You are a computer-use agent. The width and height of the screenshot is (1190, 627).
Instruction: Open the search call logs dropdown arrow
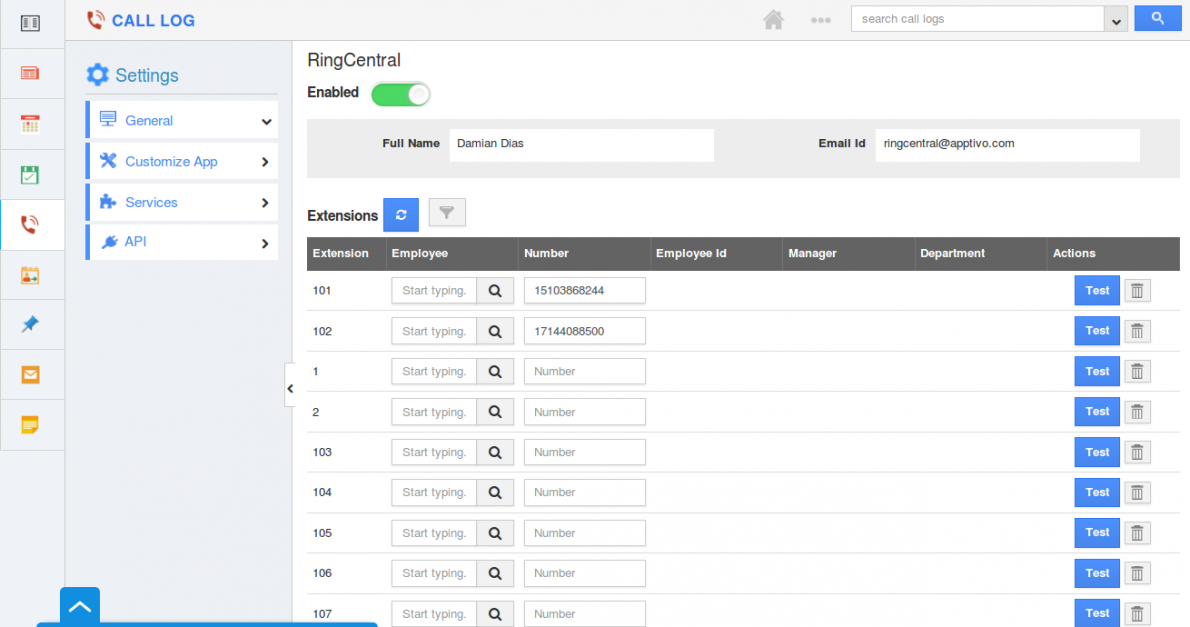[1116, 20]
